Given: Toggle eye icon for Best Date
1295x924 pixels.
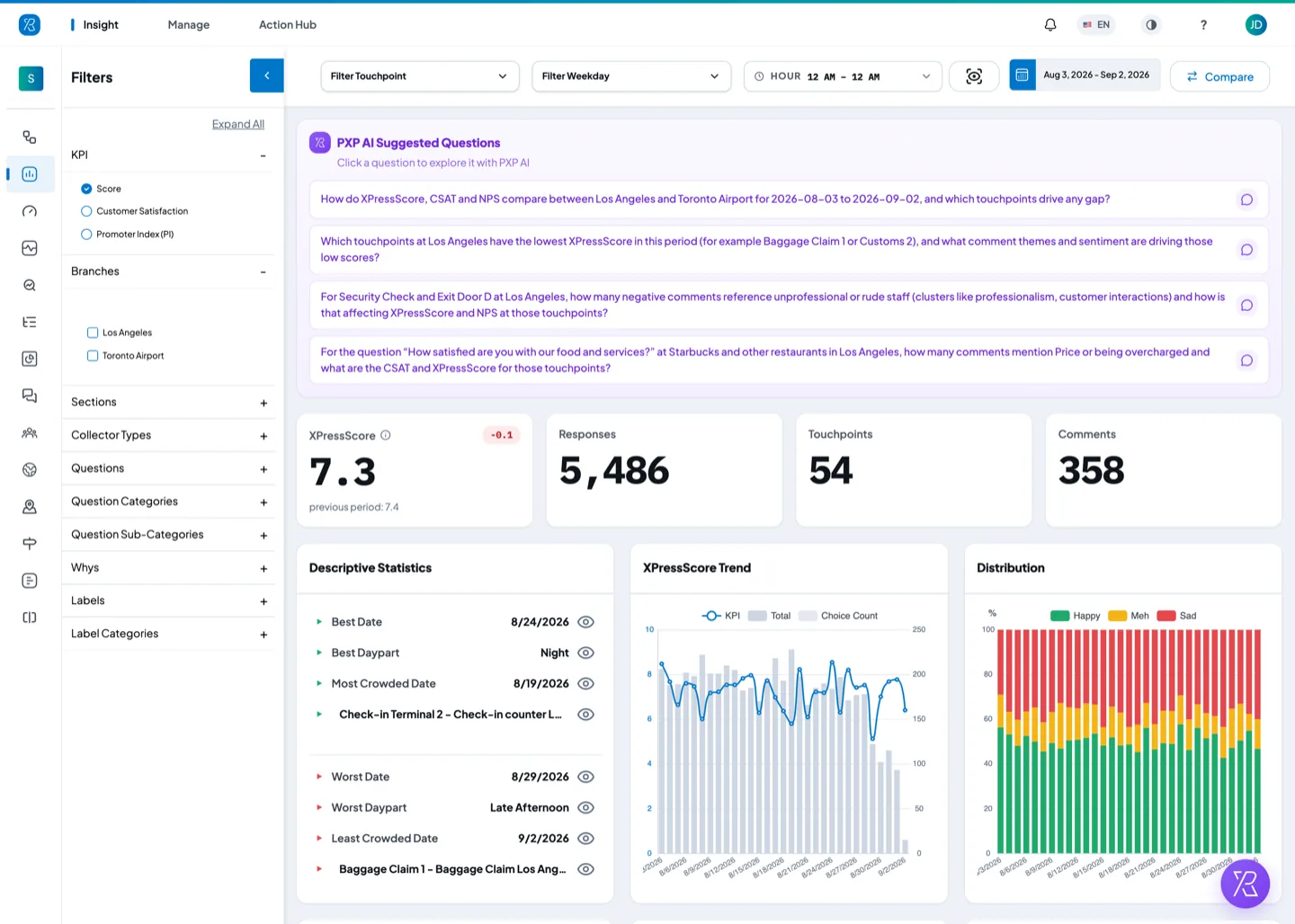Looking at the screenshot, I should coord(585,622).
